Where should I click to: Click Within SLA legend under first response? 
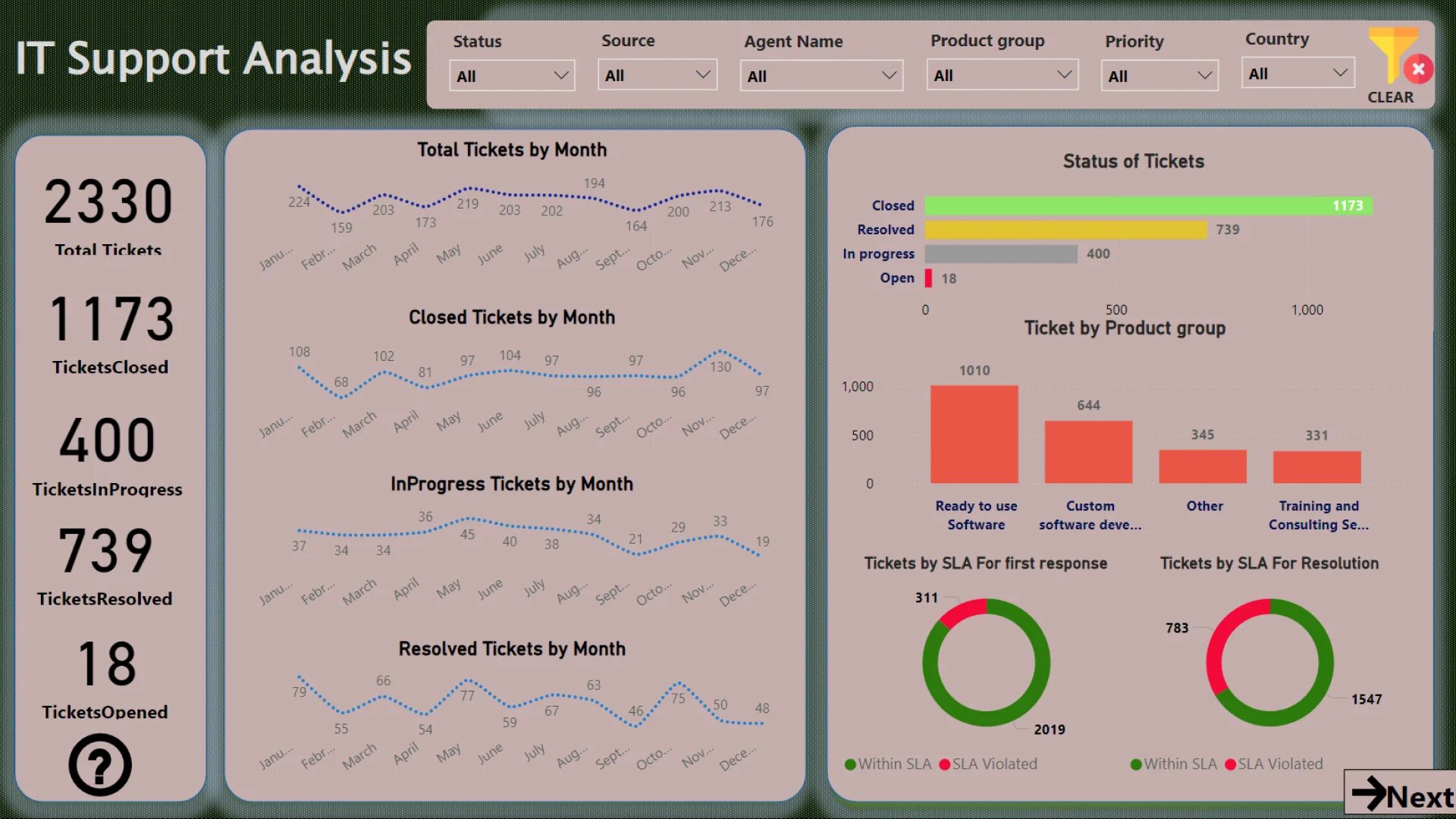(888, 764)
